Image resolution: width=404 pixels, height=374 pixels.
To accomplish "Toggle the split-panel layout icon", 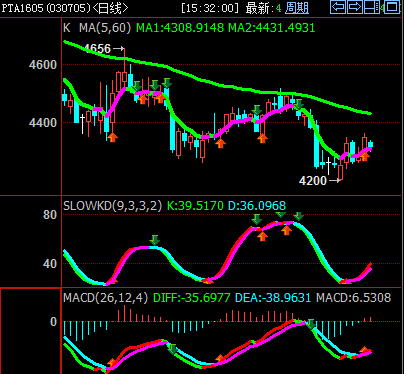I will point(372,7).
